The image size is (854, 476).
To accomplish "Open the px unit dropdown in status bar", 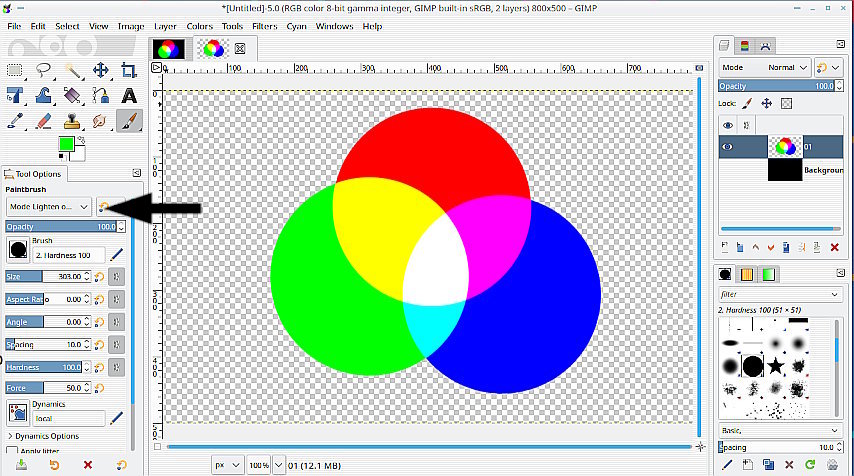I will 227,465.
